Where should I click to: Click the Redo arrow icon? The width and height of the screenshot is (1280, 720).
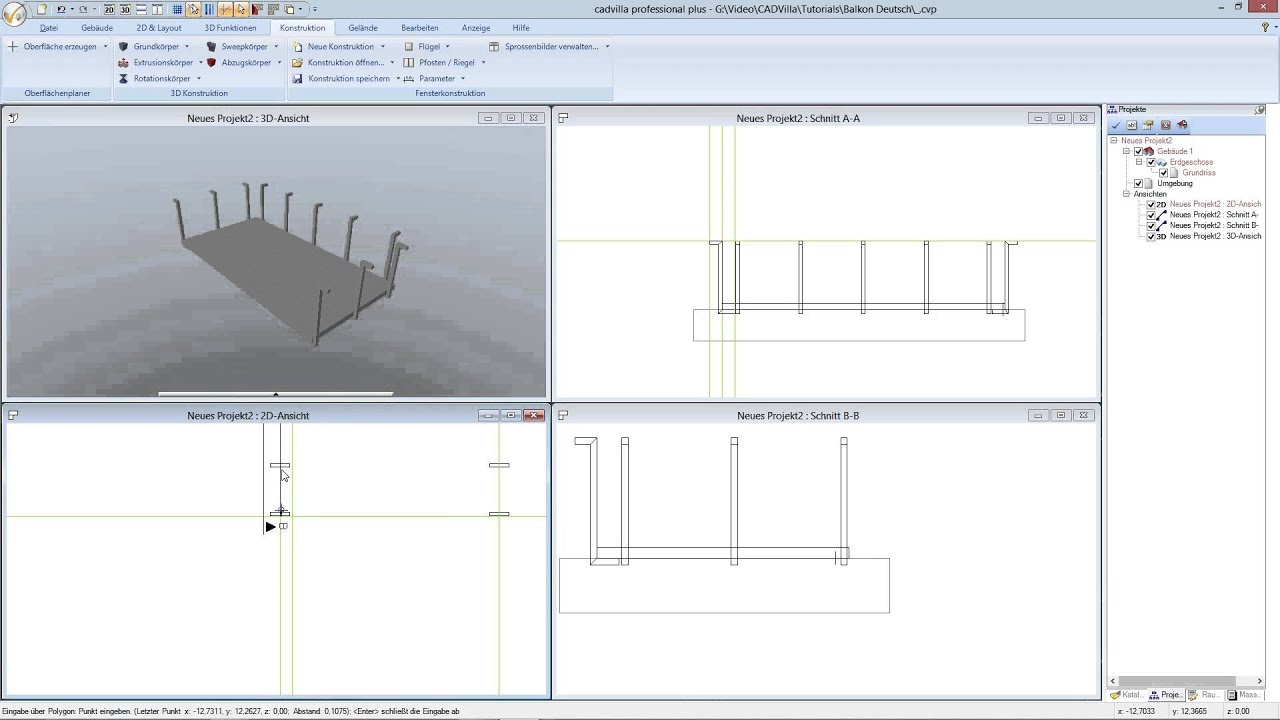pyautogui.click(x=83, y=9)
